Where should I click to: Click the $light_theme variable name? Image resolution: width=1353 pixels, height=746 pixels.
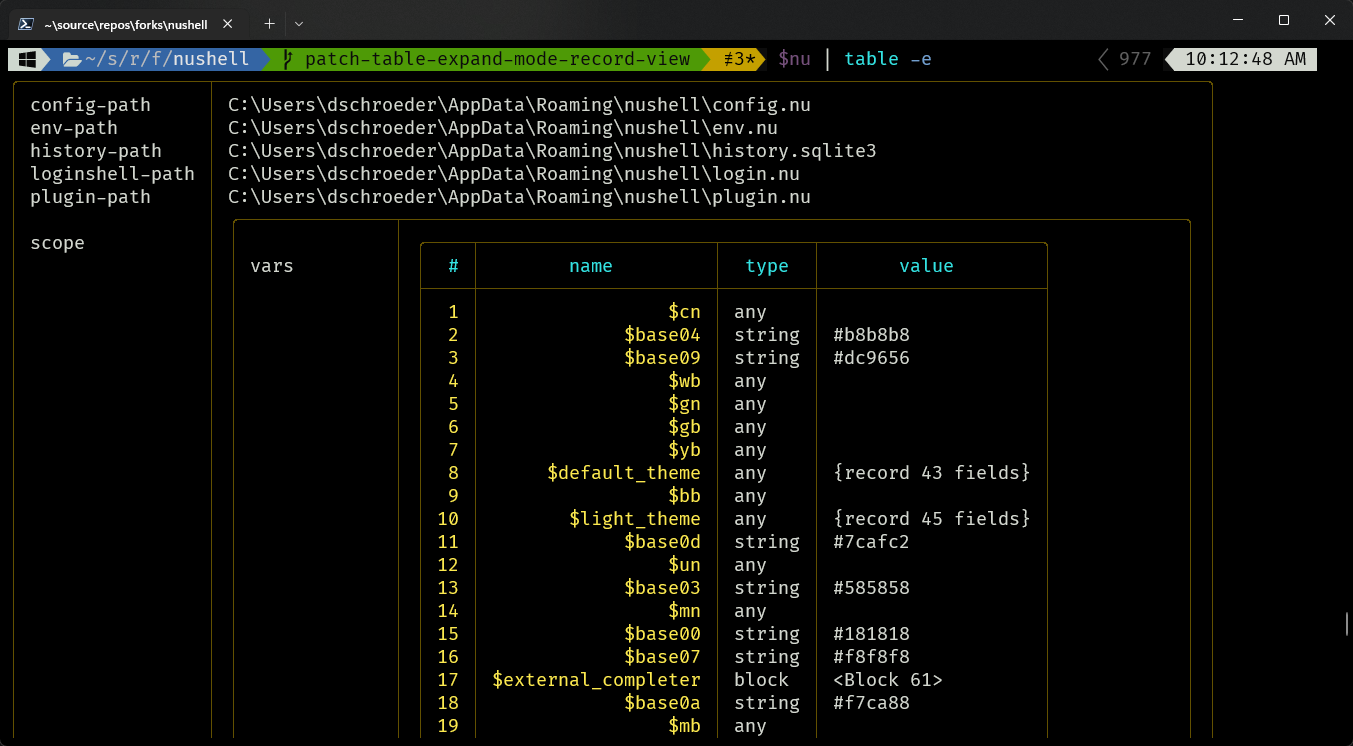point(635,519)
